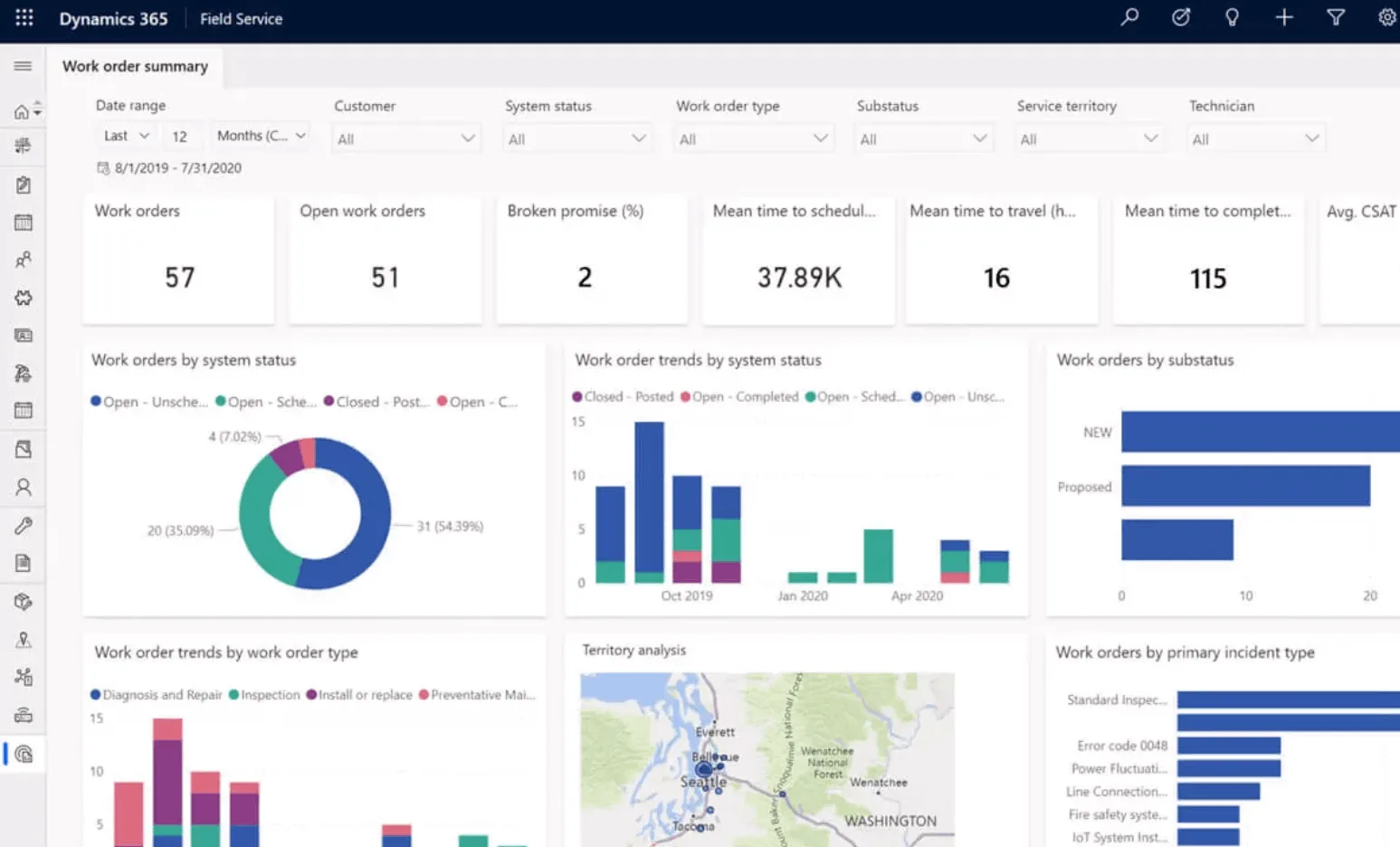
Task: Click the plus quick-create icon
Action: [1283, 17]
